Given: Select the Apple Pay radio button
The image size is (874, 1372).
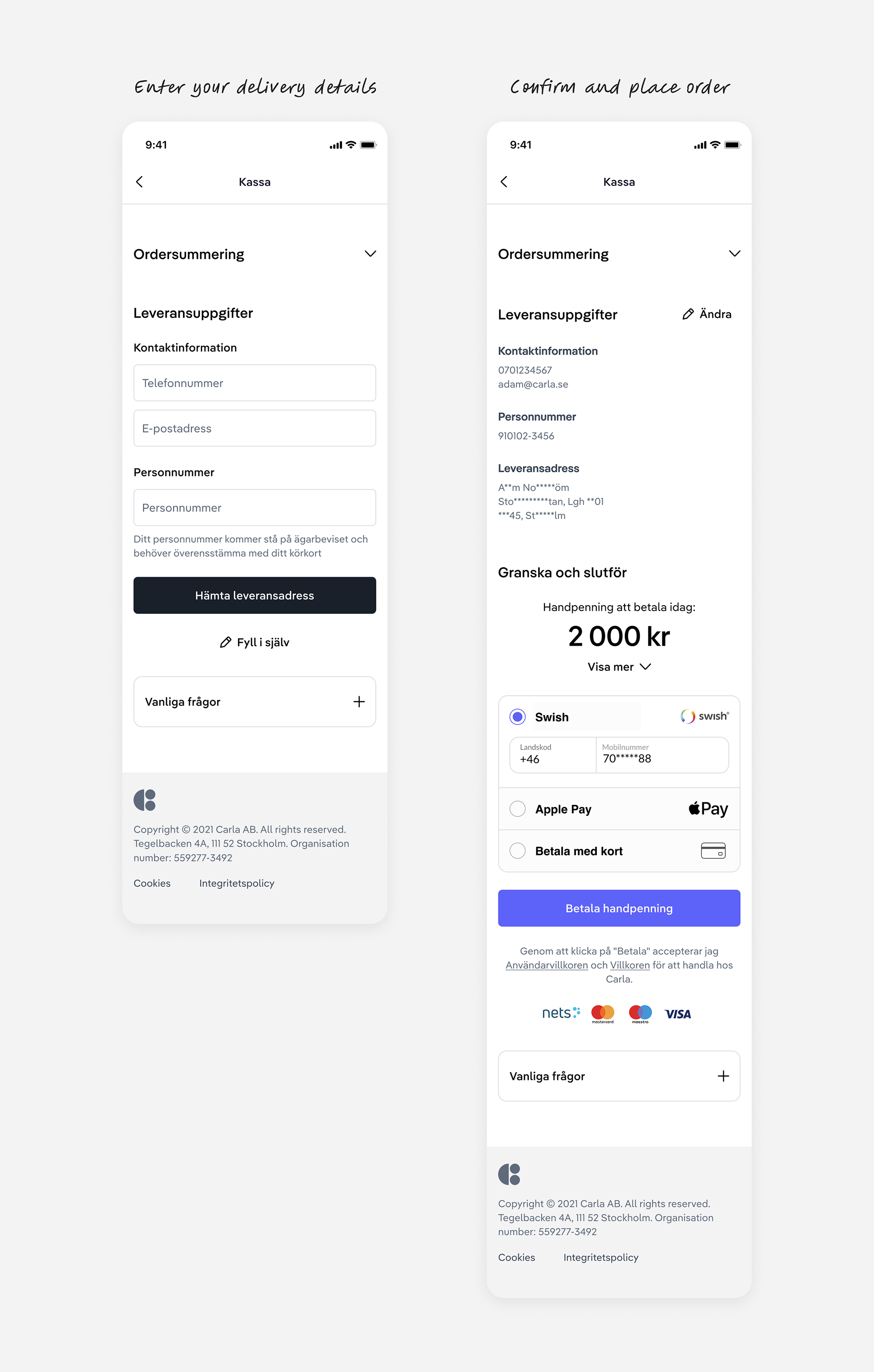Looking at the screenshot, I should (x=517, y=809).
